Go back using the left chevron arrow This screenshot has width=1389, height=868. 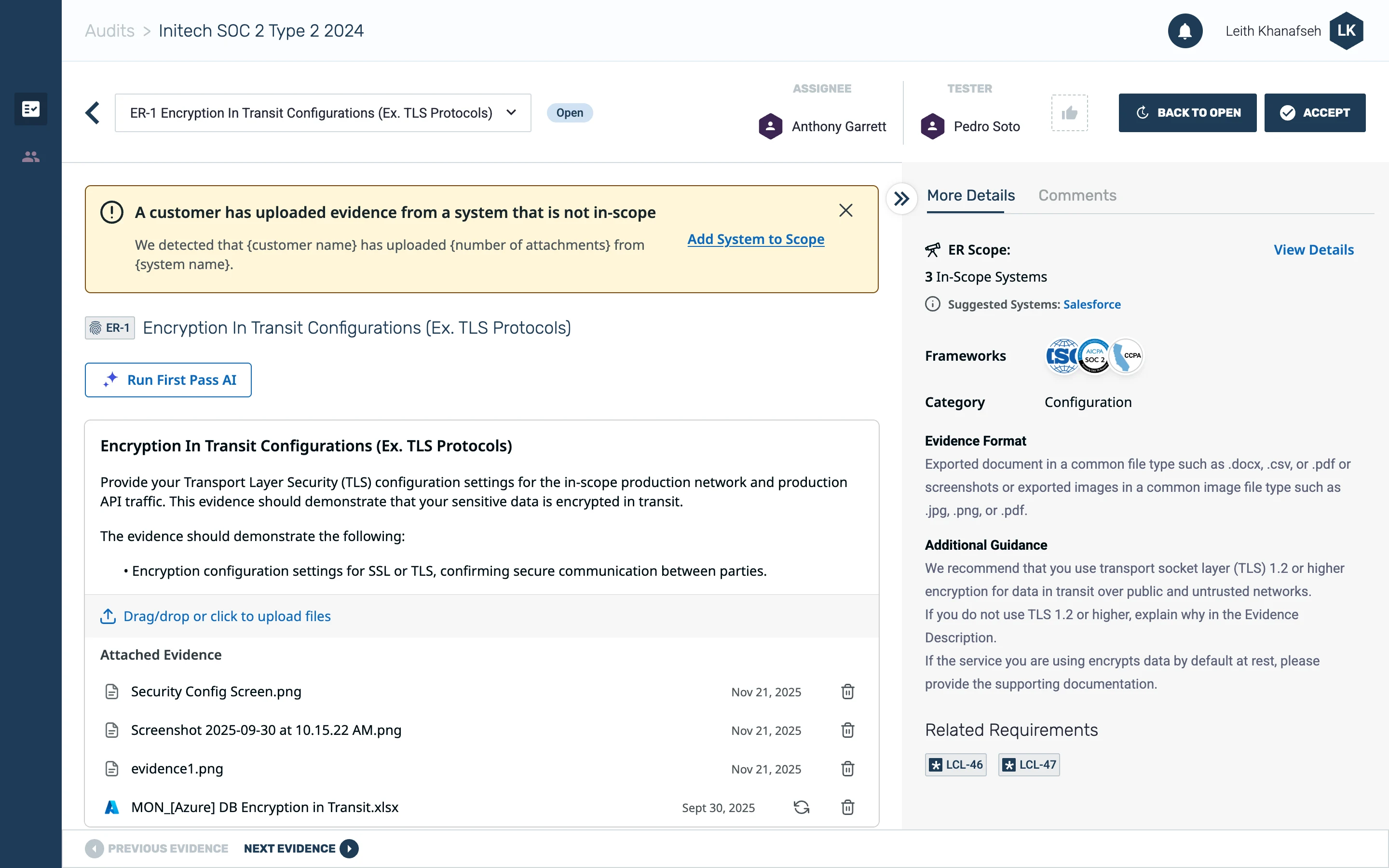93,112
